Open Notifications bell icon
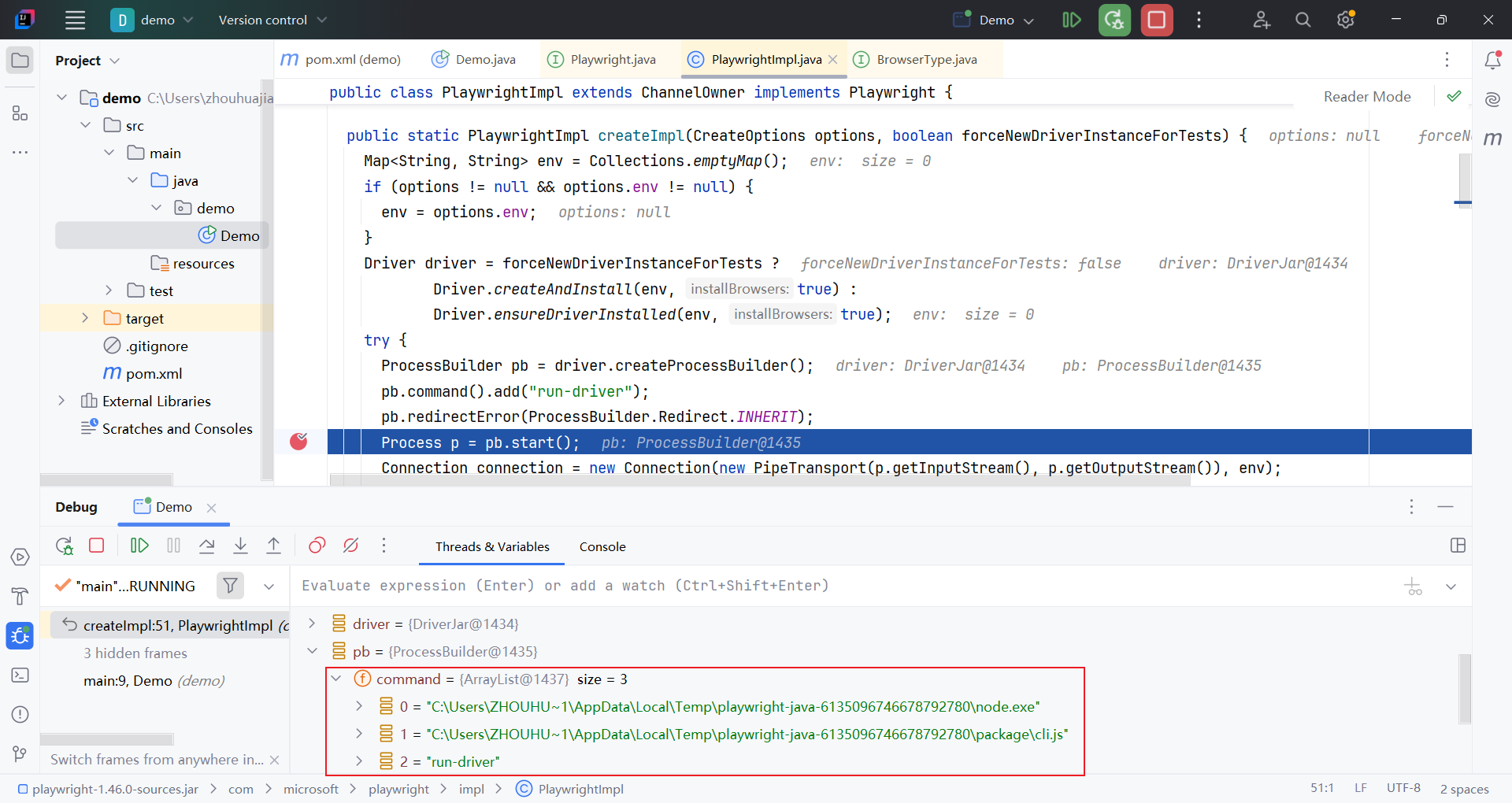This screenshot has width=1512, height=803. point(1492,60)
